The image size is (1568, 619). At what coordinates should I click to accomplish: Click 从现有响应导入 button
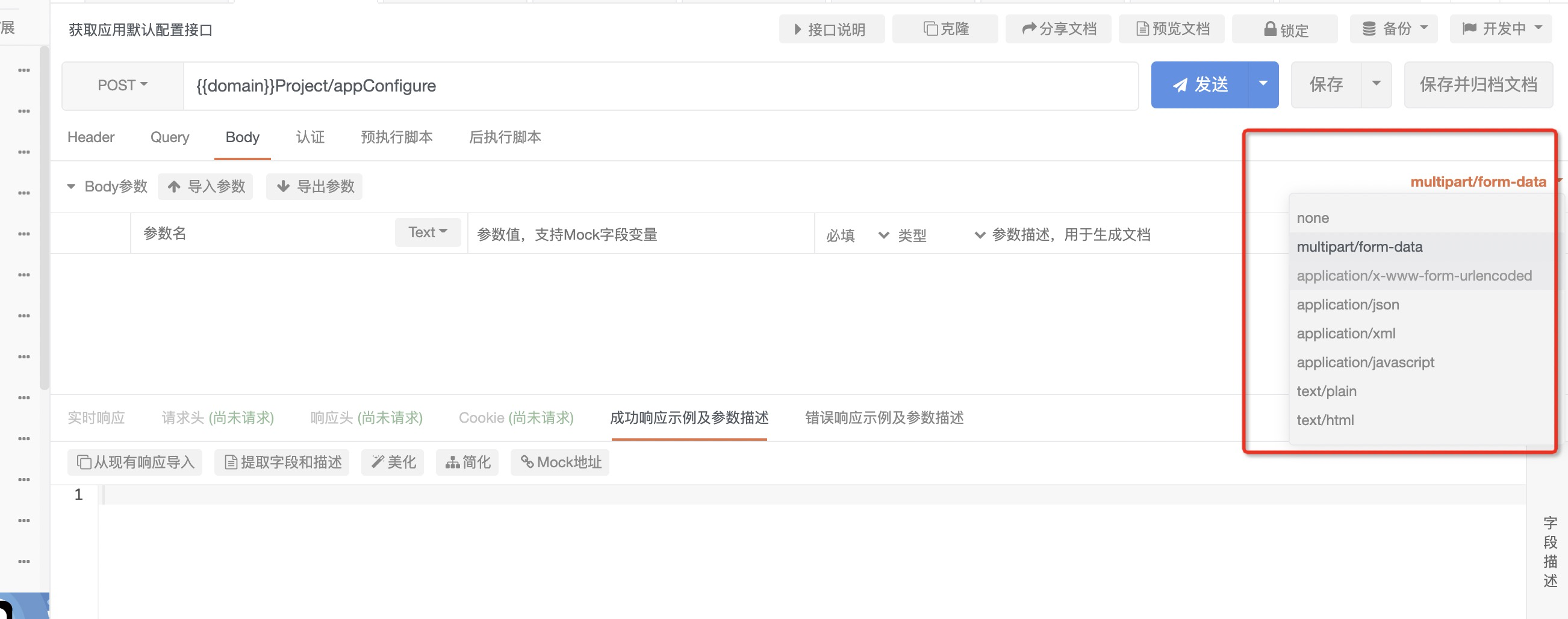pyautogui.click(x=135, y=462)
